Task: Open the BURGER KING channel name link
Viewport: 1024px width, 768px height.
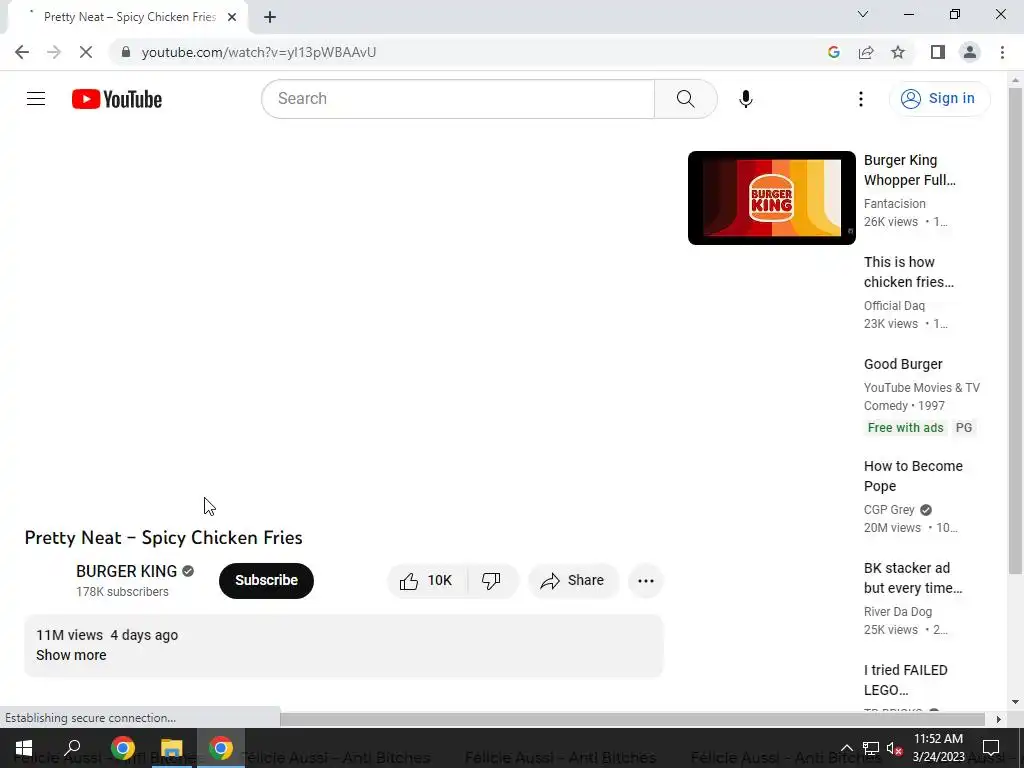Action: click(x=126, y=571)
